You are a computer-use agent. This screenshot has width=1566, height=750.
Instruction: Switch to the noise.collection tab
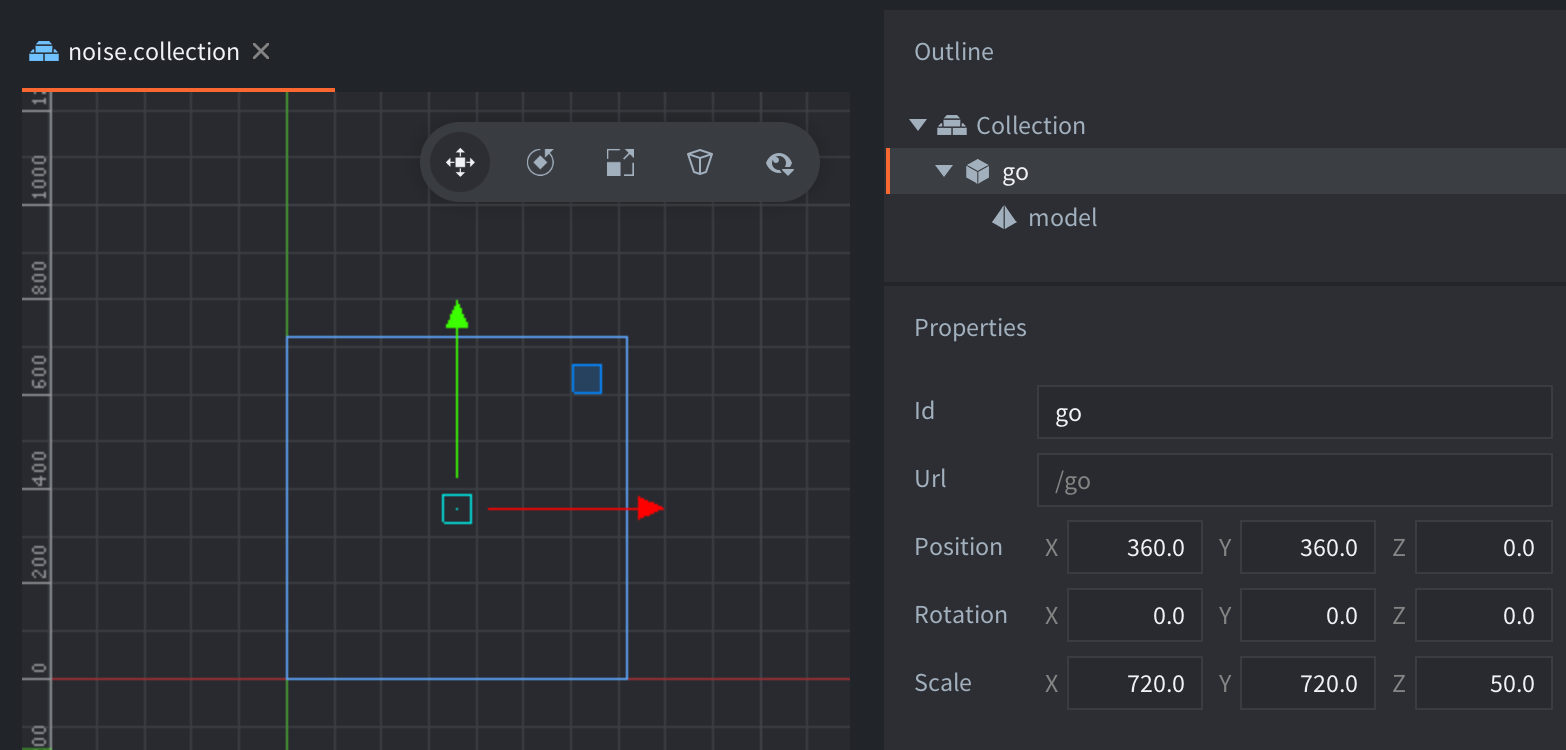point(150,50)
